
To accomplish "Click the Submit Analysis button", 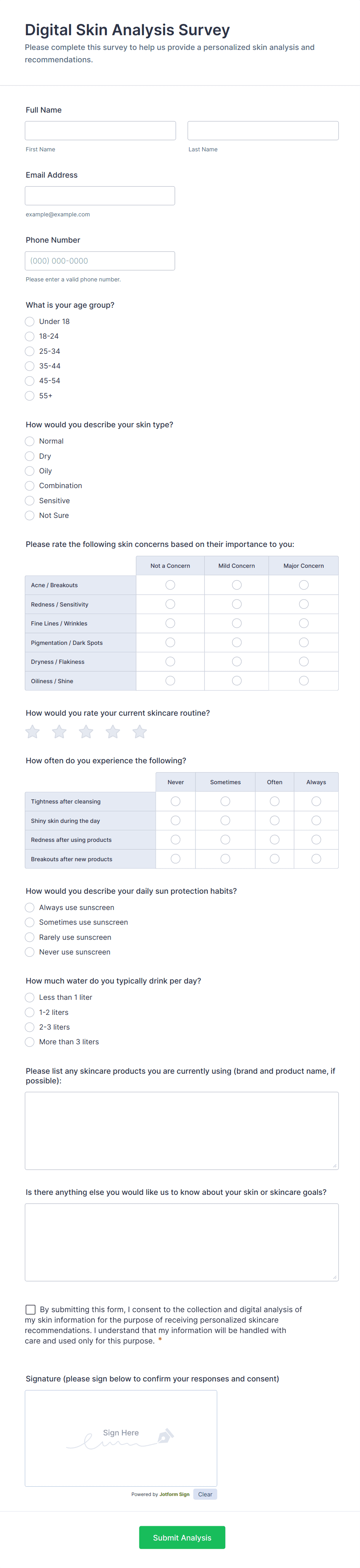I will tap(182, 1537).
